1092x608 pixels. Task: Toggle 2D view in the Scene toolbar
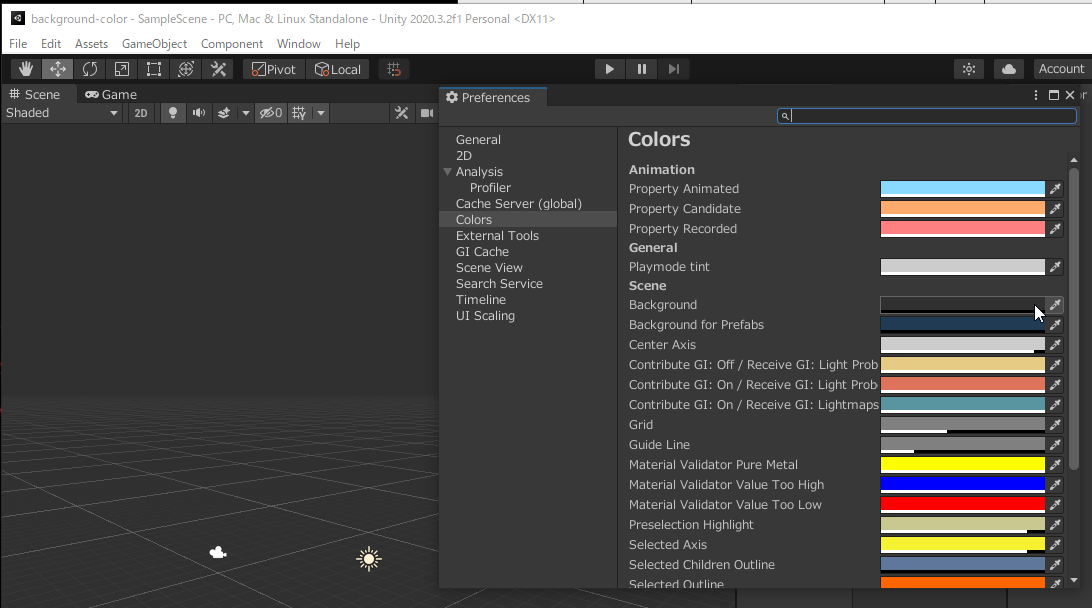pos(140,112)
